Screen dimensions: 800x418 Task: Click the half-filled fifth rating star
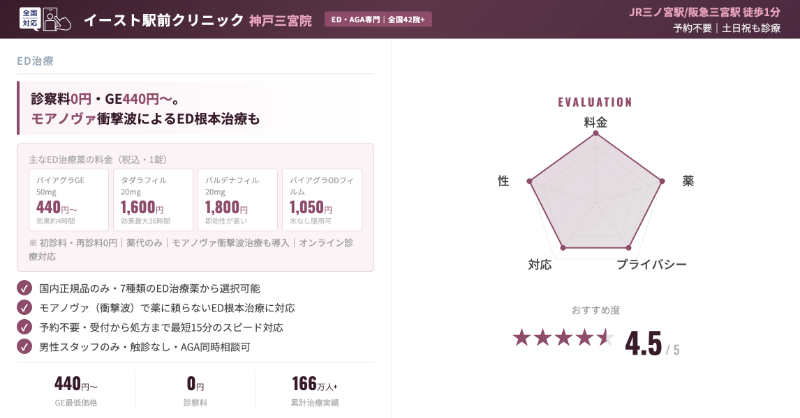point(605,337)
